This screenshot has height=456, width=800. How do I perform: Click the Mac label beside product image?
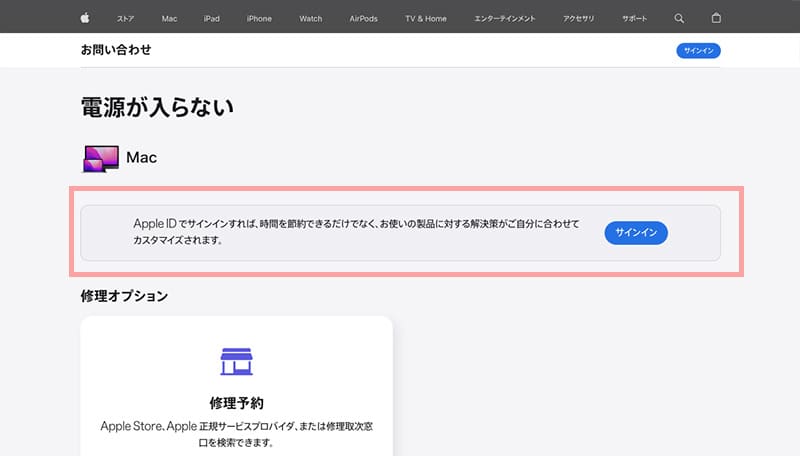tap(141, 158)
